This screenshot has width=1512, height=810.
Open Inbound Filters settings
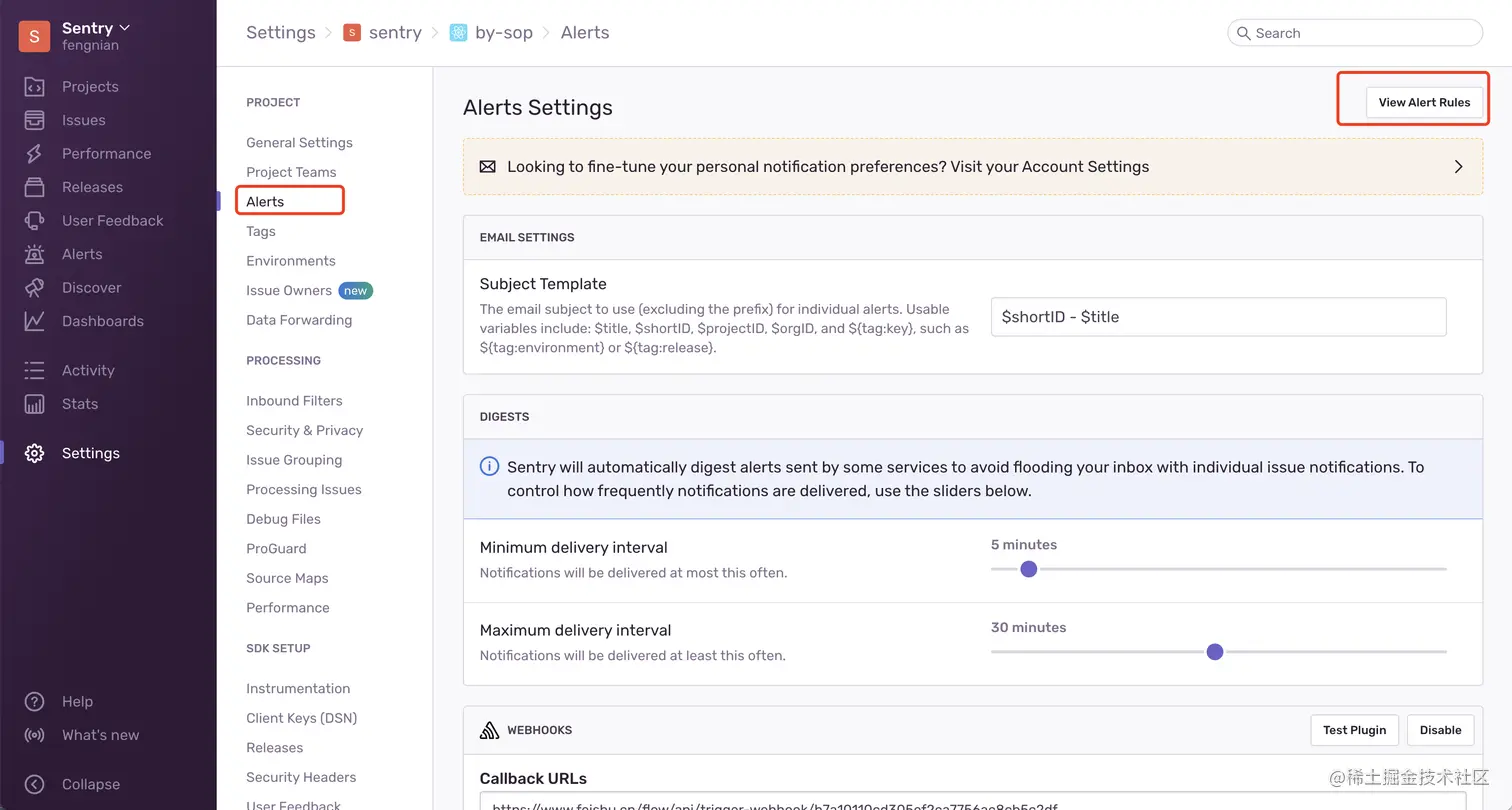point(294,401)
